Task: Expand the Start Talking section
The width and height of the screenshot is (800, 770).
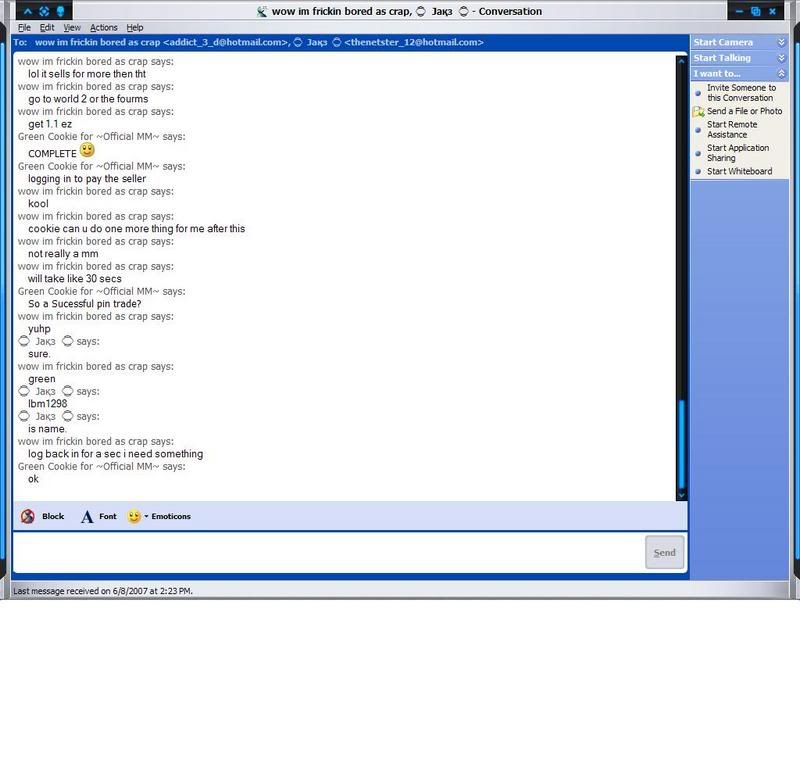Action: [x=781, y=58]
